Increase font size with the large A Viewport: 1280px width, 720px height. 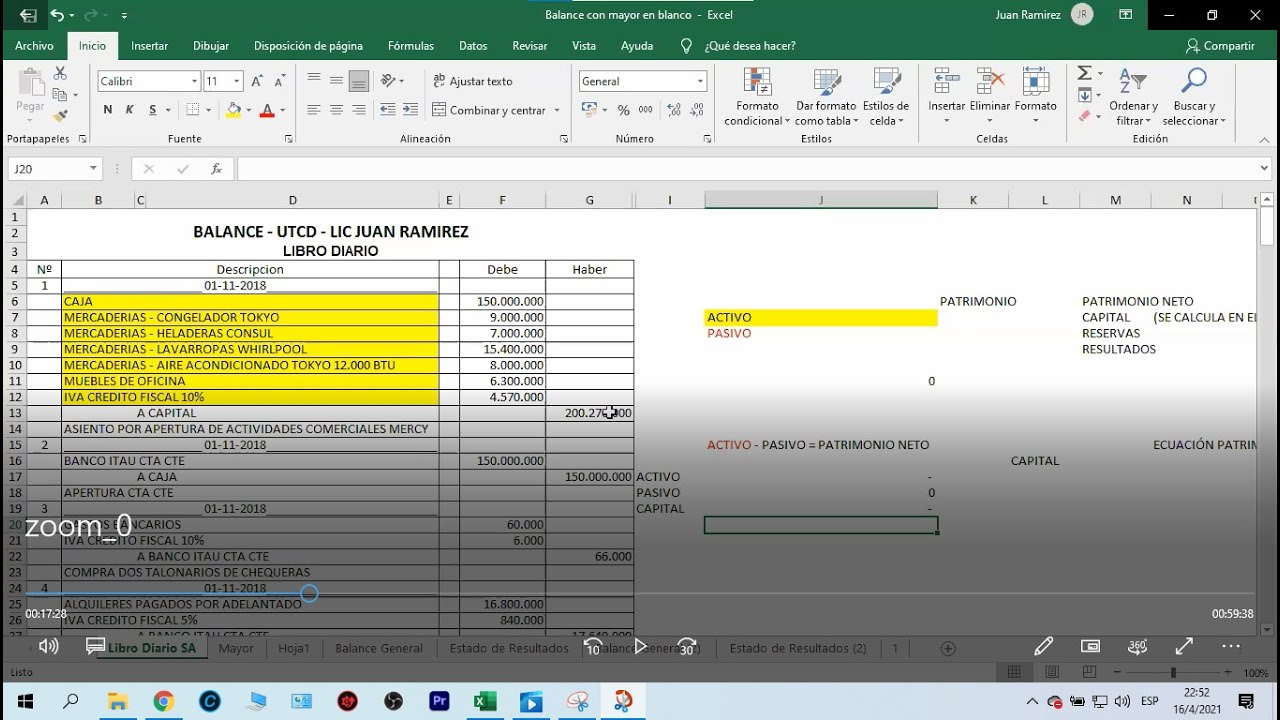coord(257,81)
